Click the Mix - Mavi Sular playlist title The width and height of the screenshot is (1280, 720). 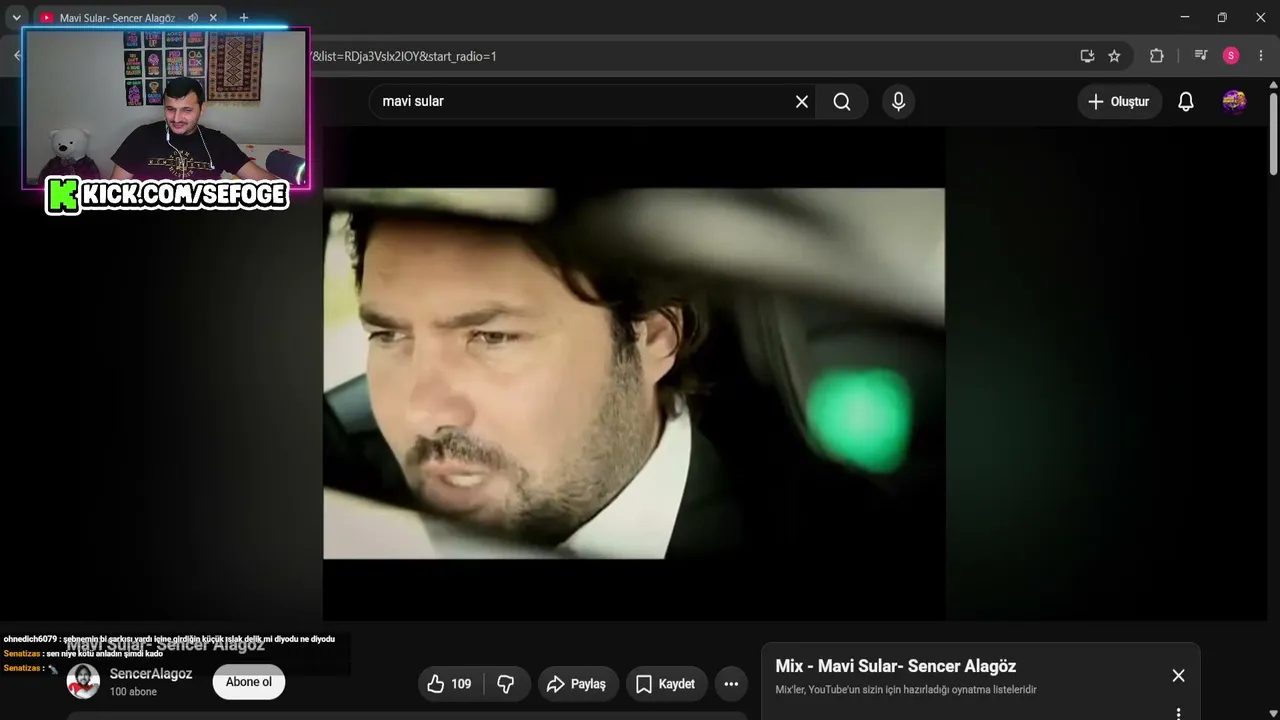(x=896, y=666)
